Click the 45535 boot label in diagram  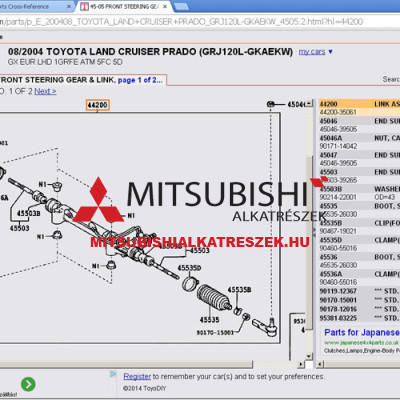[x=209, y=320]
